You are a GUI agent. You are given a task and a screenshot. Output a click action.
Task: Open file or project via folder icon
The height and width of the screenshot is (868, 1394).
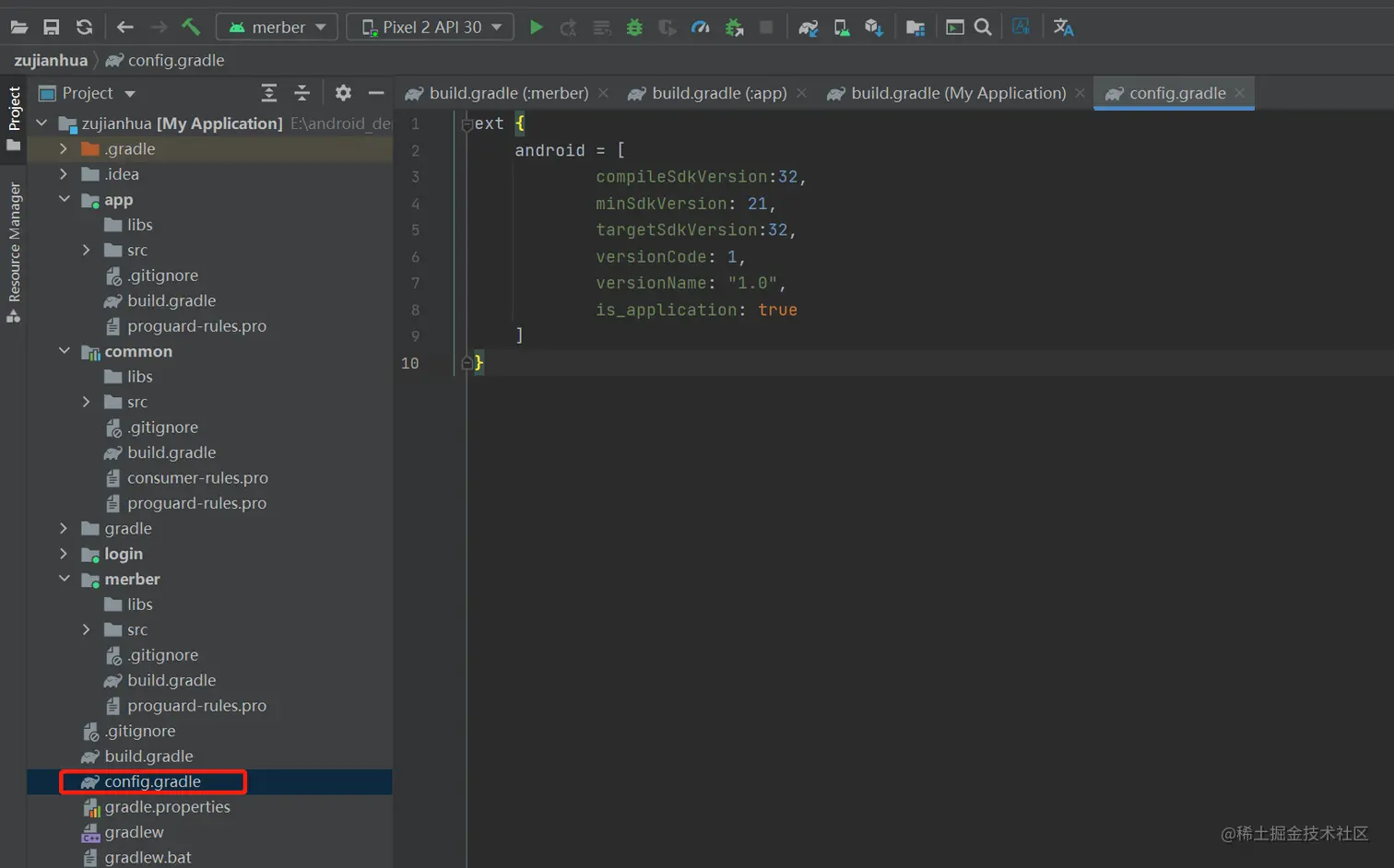pos(18,27)
